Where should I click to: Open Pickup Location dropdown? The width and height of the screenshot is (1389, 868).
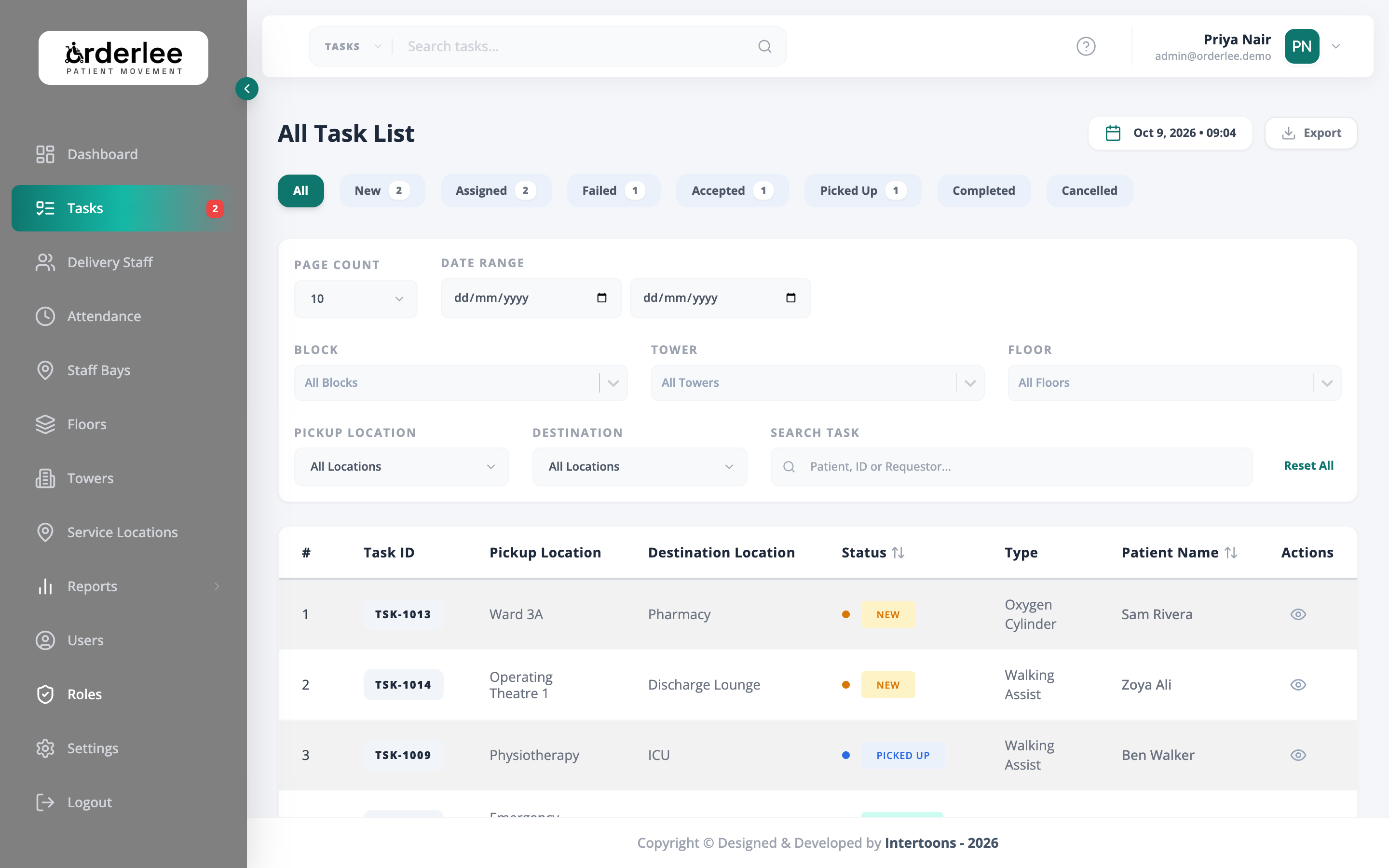(x=401, y=466)
